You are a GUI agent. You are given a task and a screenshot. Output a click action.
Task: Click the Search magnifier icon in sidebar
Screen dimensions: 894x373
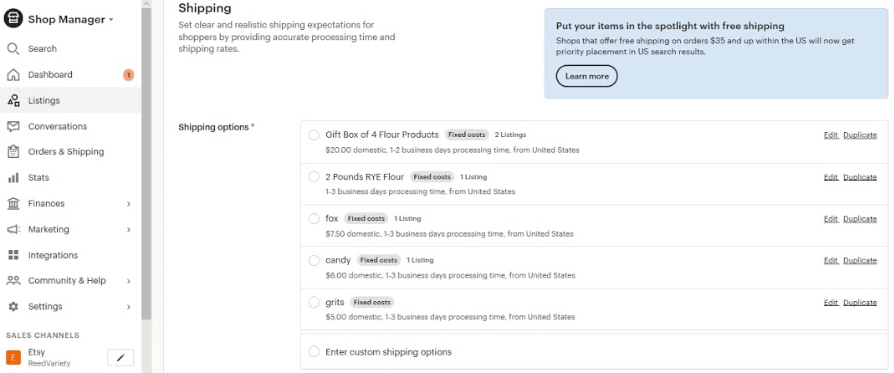13,48
